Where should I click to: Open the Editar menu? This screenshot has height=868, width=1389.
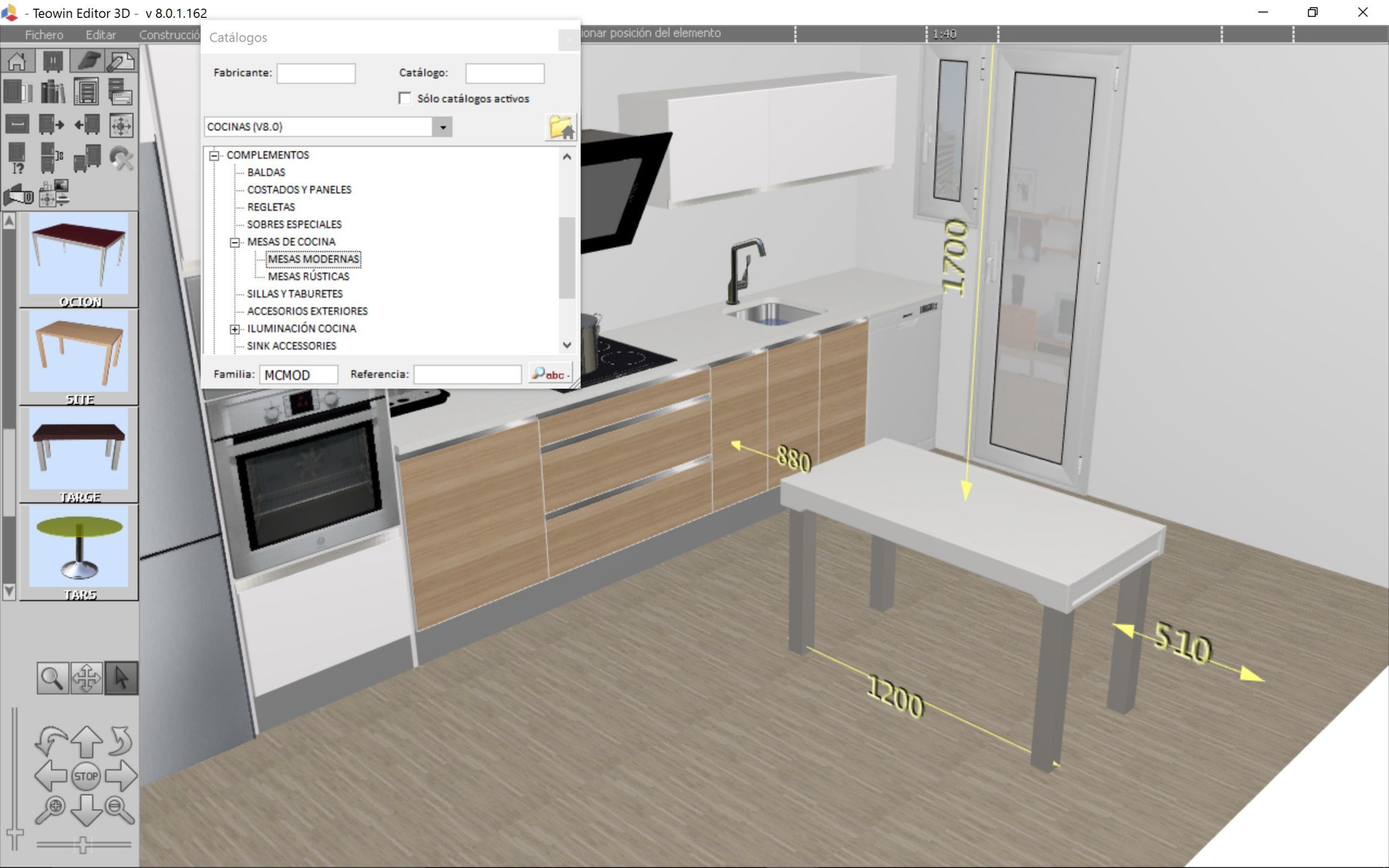click(x=101, y=34)
